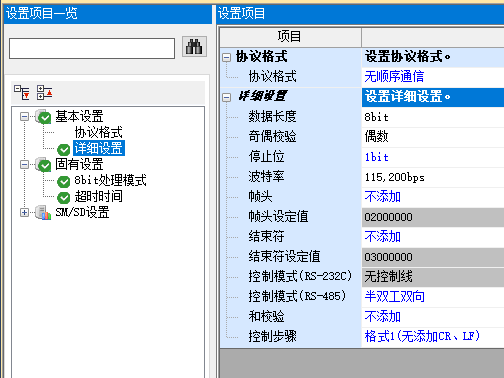Select 协议格式 in the tree
The width and height of the screenshot is (504, 378).
98,132
